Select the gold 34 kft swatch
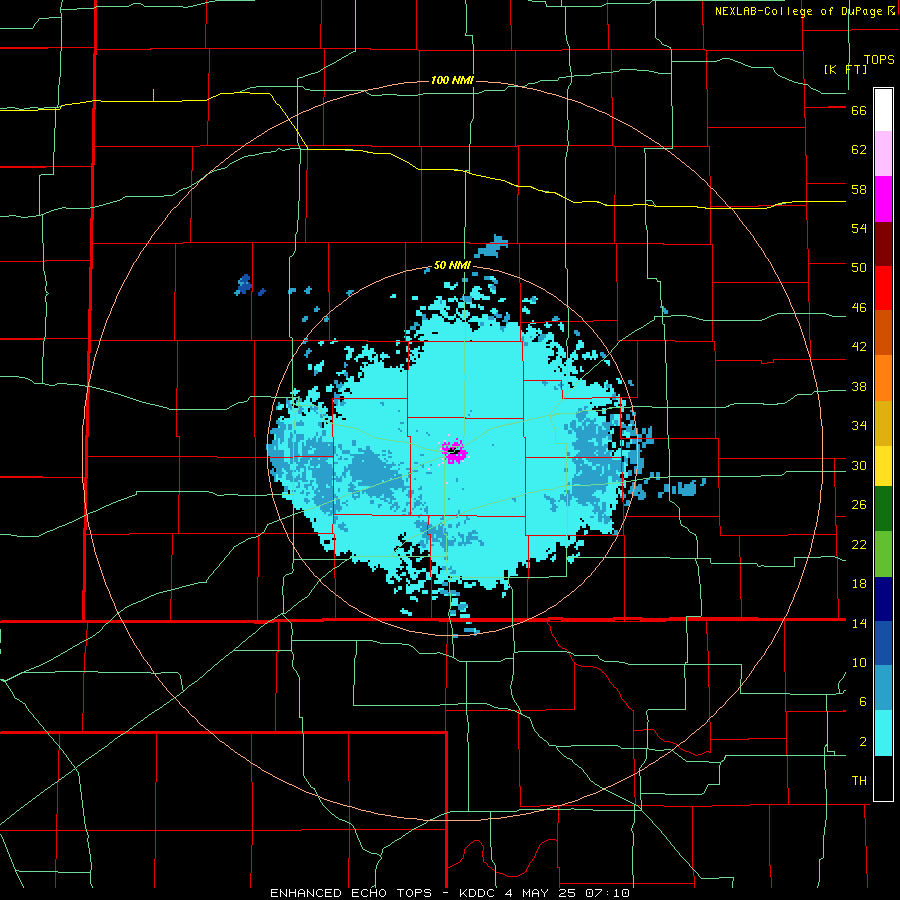This screenshot has width=900, height=900. coord(883,424)
